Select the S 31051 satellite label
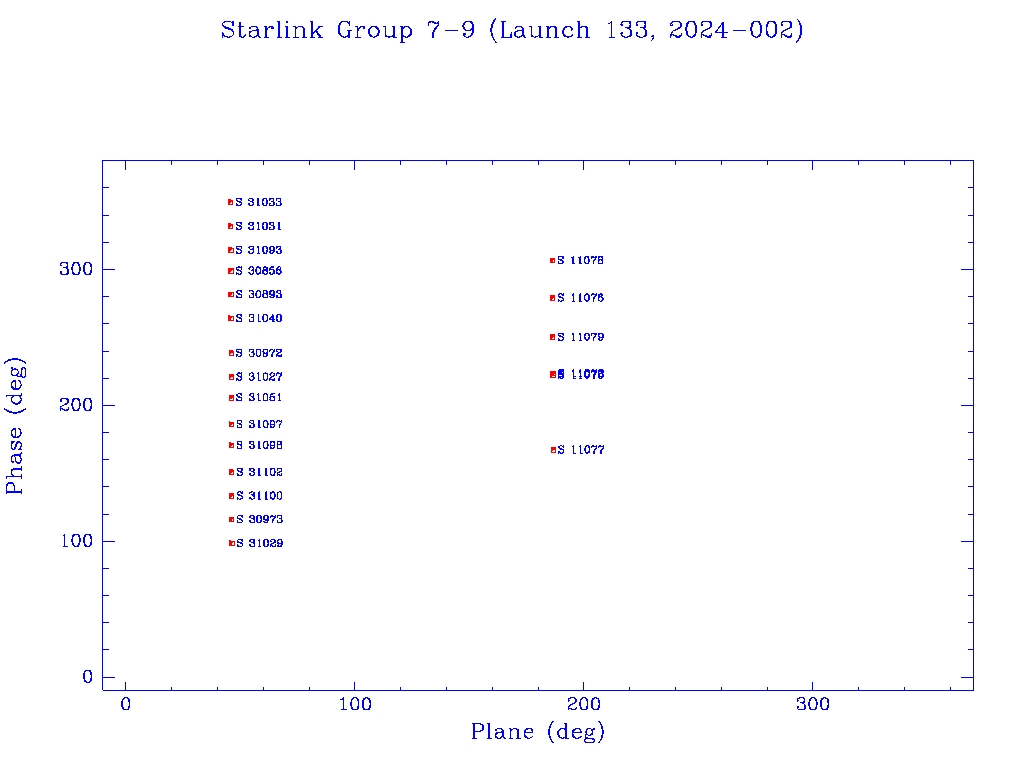 point(259,397)
